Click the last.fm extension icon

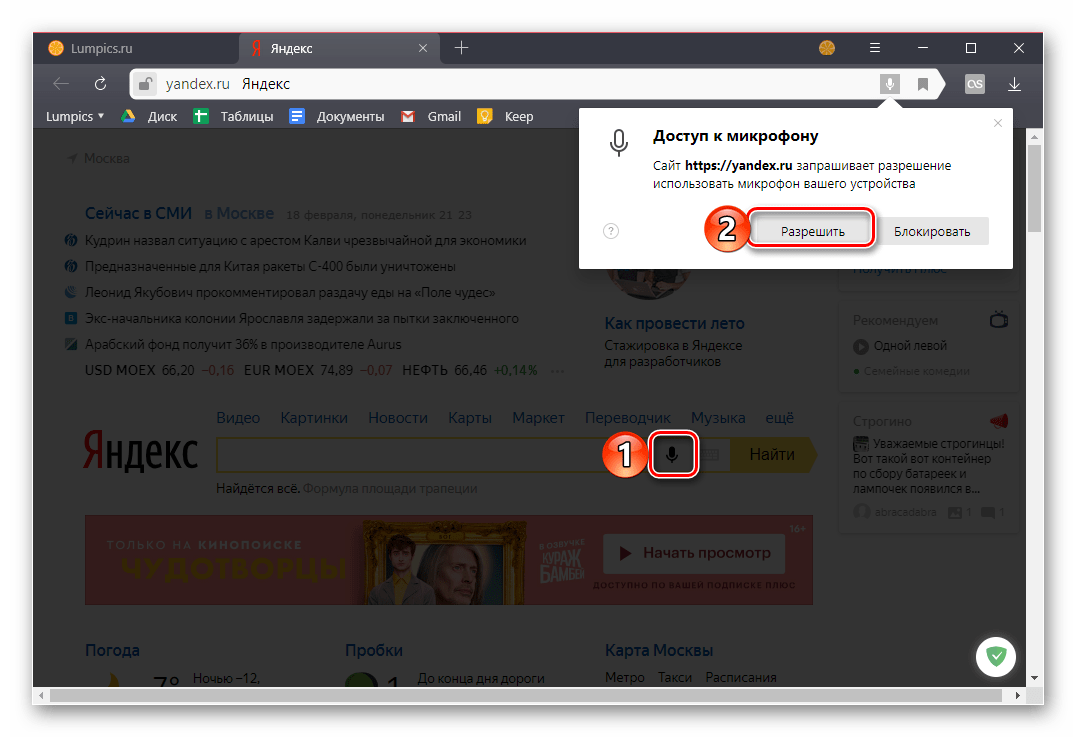coord(974,84)
